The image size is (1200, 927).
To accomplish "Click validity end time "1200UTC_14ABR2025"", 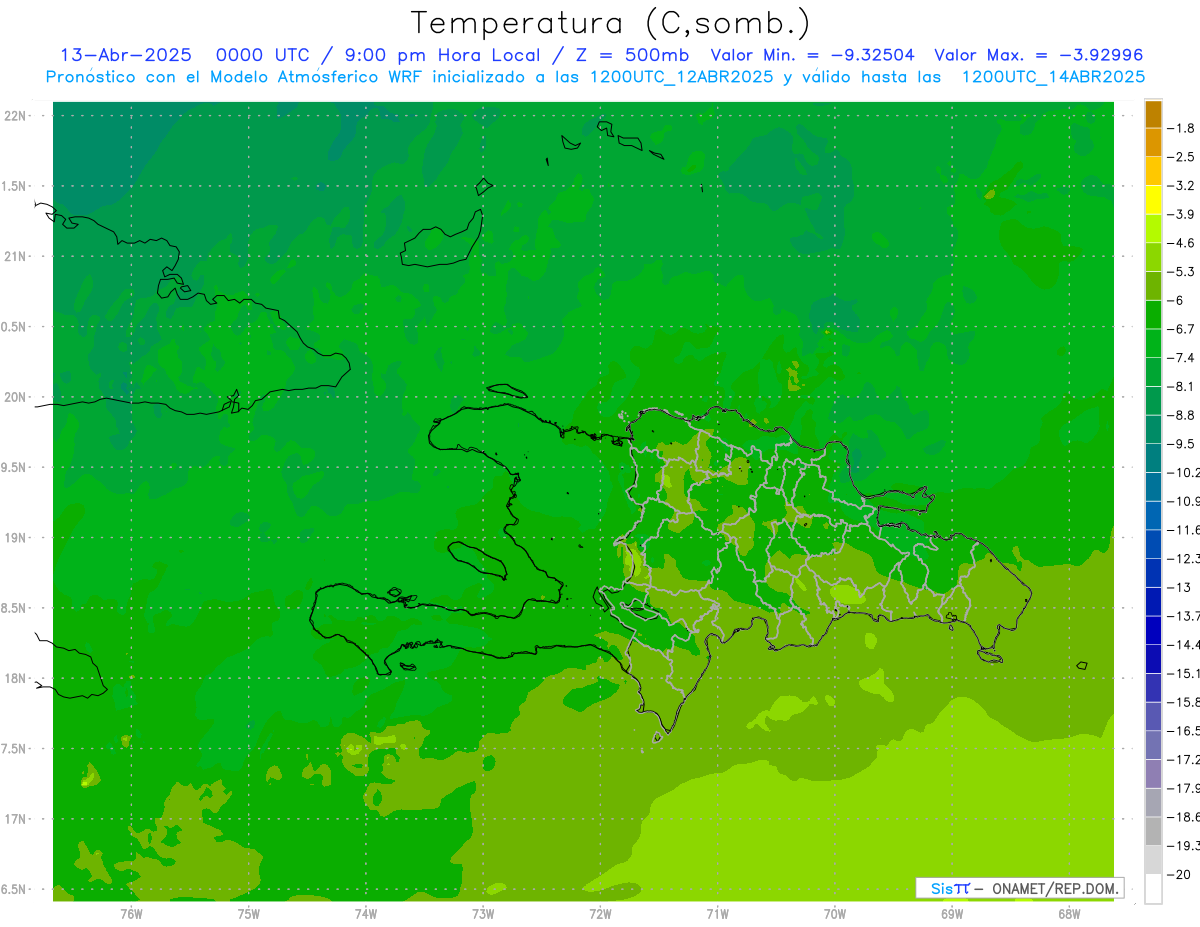I will pyautogui.click(x=1053, y=76).
